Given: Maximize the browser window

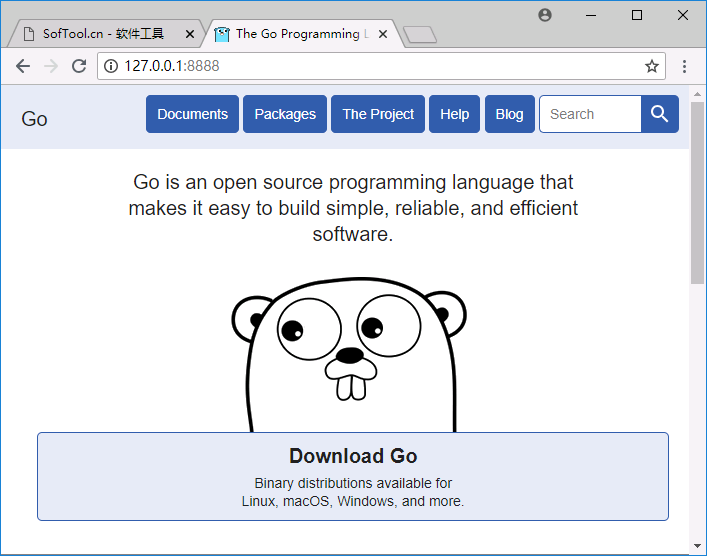Looking at the screenshot, I should pyautogui.click(x=637, y=15).
